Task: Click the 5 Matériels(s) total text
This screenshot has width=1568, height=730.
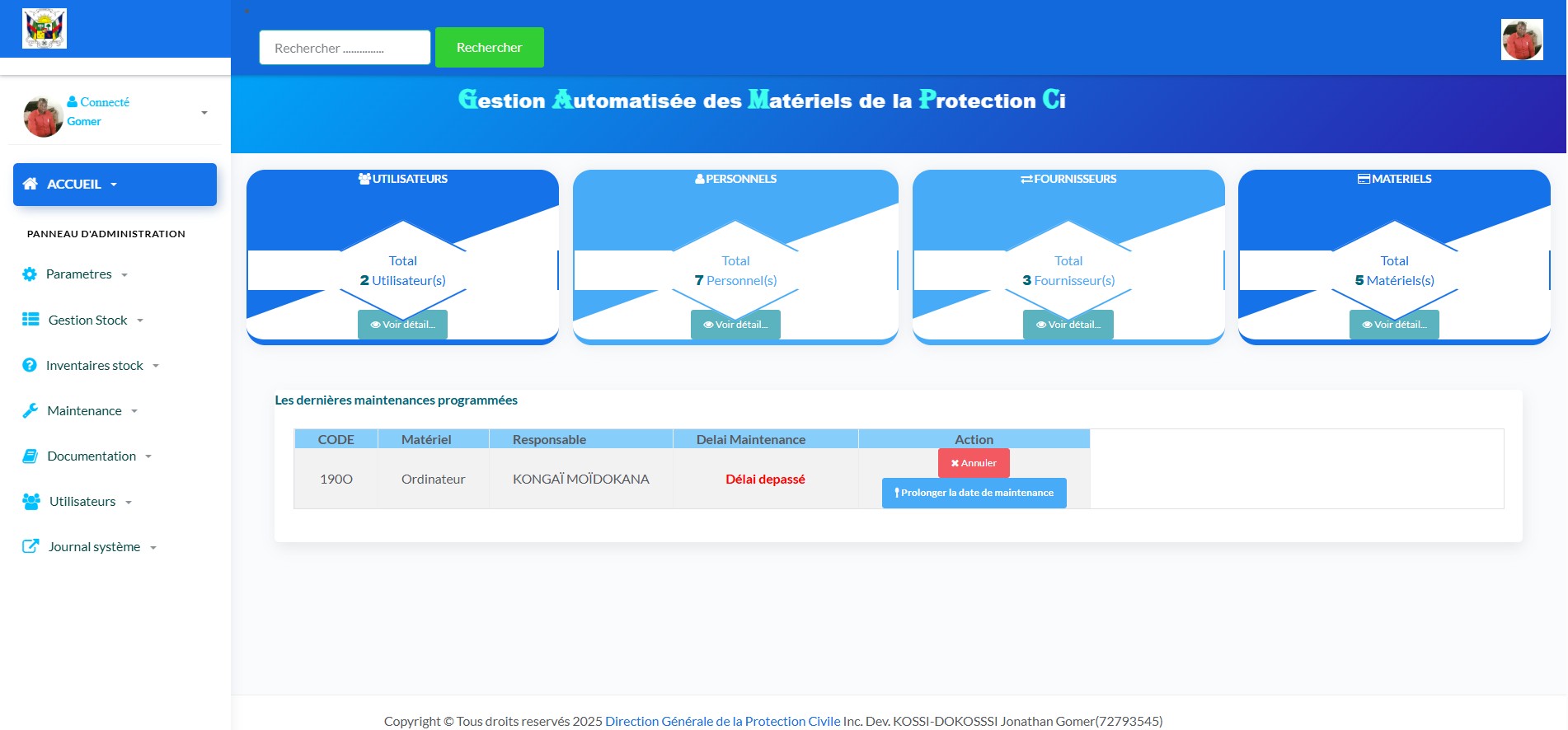Action: pos(1394,280)
